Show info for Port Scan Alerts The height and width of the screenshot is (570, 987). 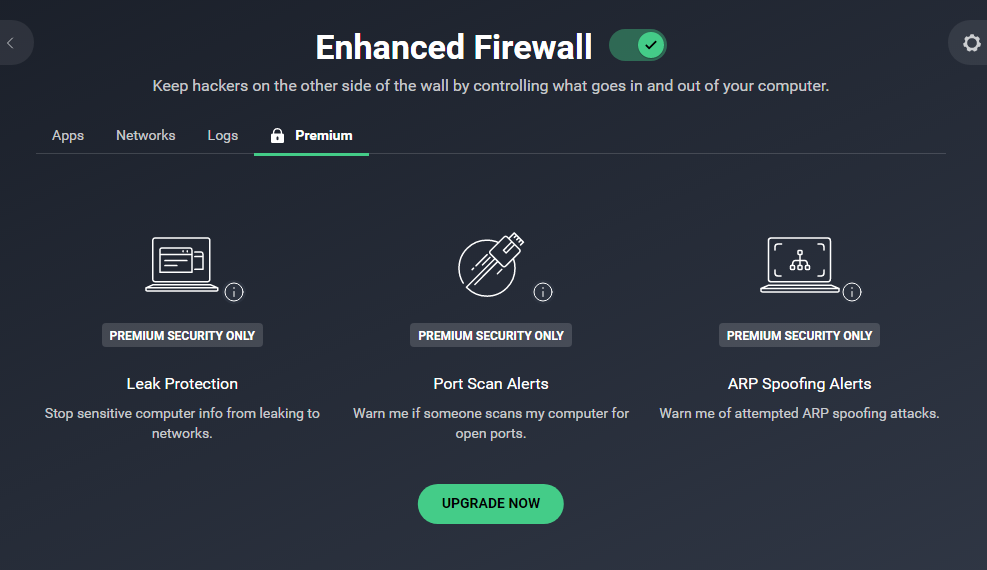click(x=543, y=292)
